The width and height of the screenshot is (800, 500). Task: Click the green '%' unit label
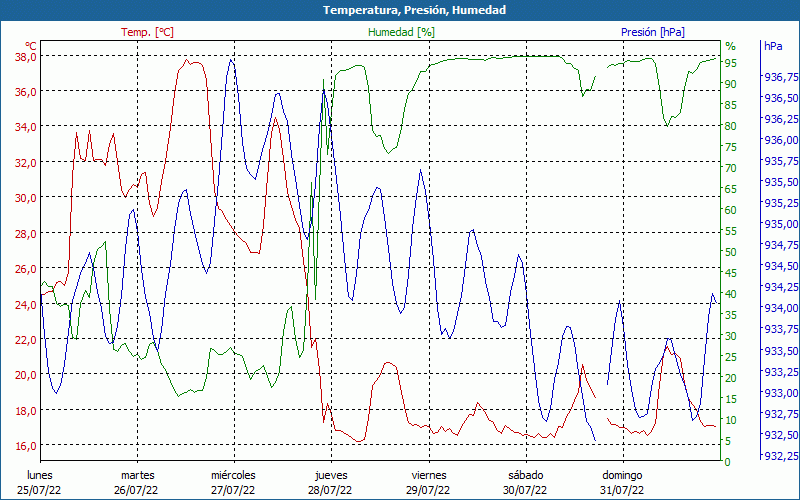[x=731, y=46]
